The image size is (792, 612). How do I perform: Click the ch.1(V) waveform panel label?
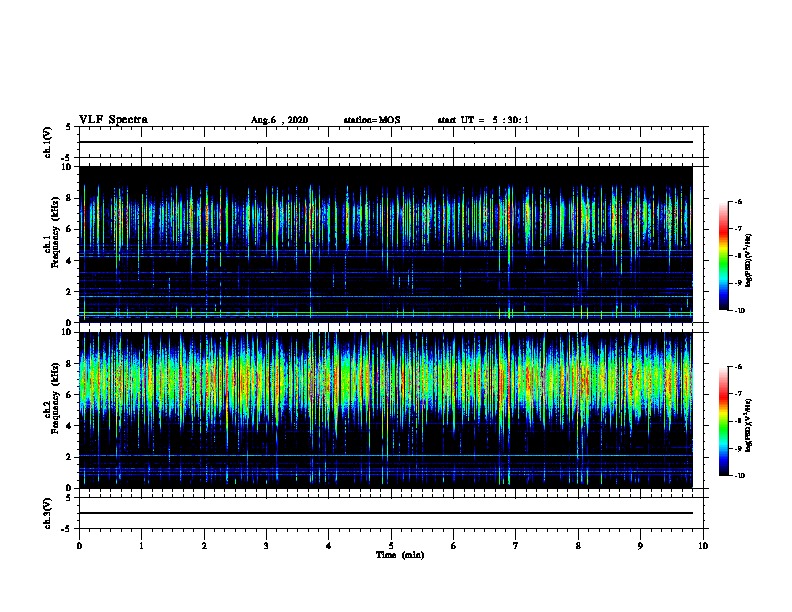47,142
